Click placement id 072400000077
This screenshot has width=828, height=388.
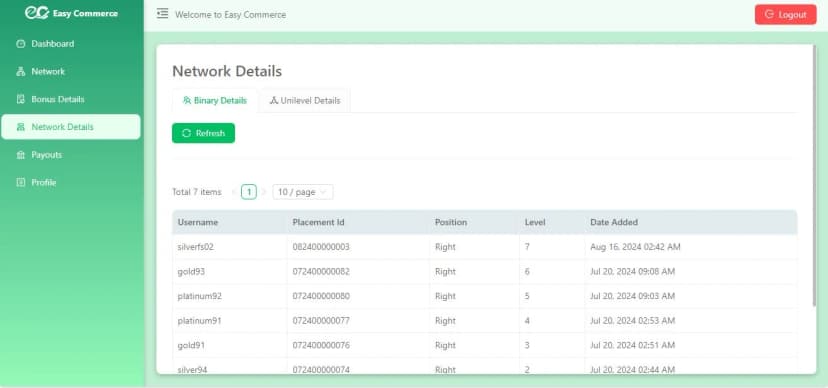tap(321, 320)
